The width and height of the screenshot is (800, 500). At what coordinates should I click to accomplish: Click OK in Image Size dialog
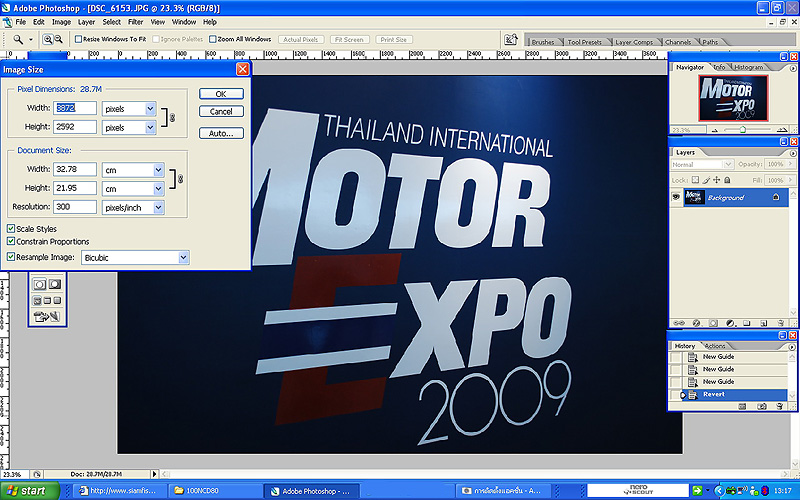click(x=221, y=94)
